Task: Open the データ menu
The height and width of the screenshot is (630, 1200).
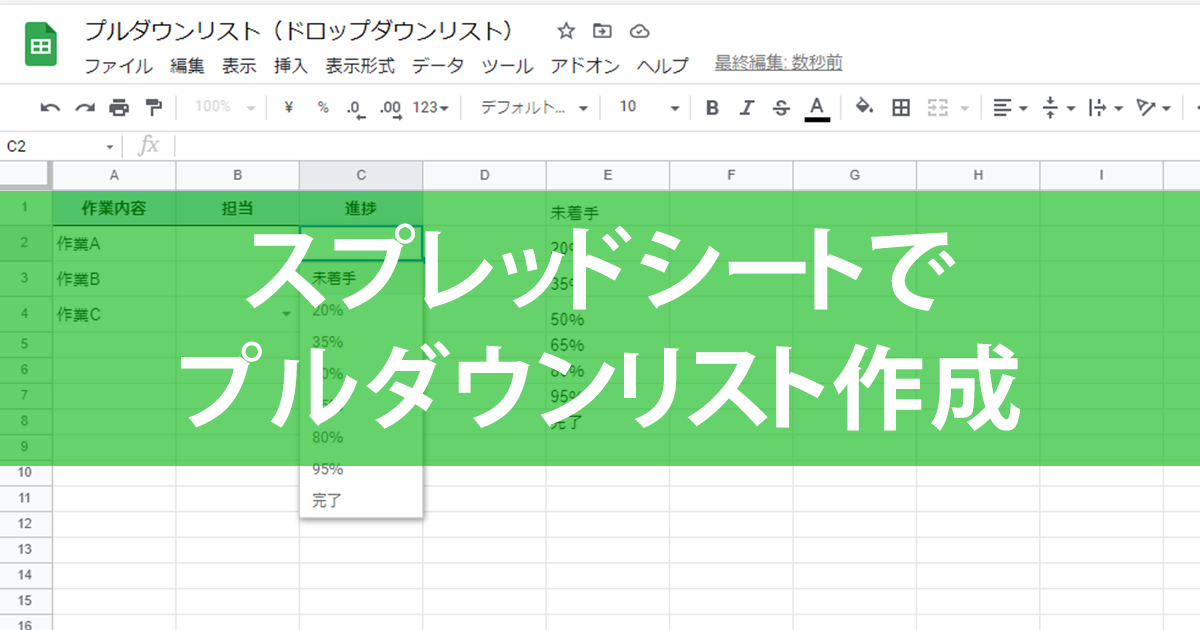Action: 438,66
